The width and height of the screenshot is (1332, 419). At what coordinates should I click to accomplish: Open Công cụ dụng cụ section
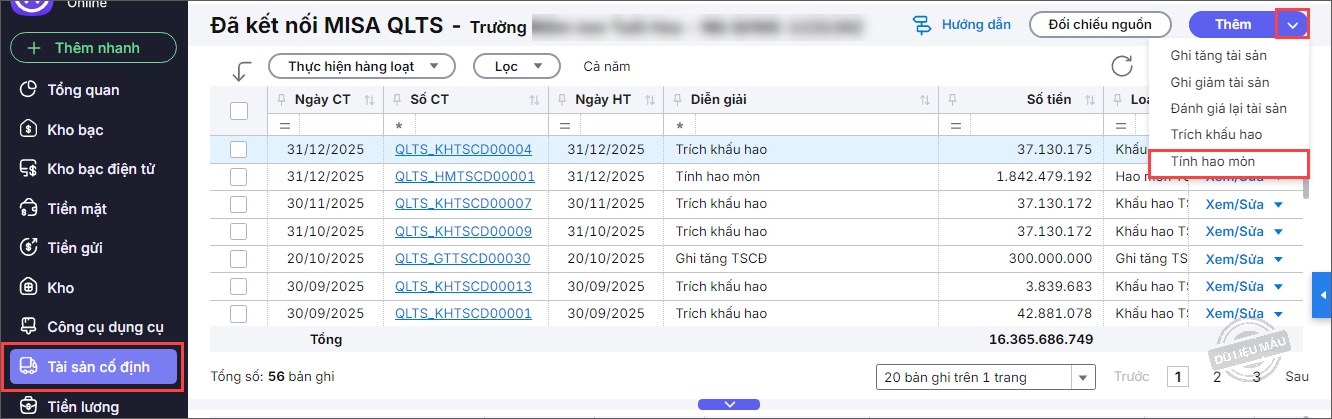(104, 327)
